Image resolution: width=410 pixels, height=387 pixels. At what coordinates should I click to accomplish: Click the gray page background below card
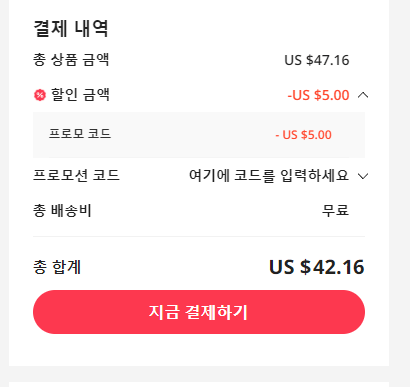coord(199,374)
